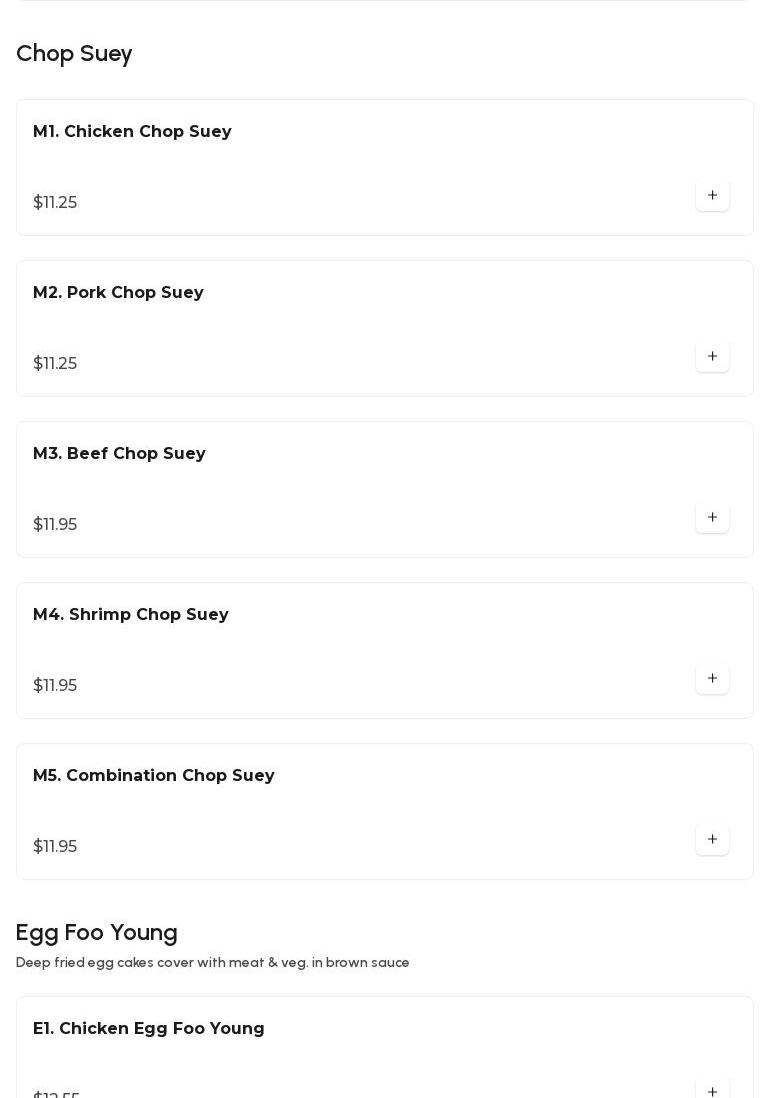This screenshot has width=770, height=1098.
Task: Open M4. Shrimp Chop Suey item title
Action: pyautogui.click(x=131, y=615)
